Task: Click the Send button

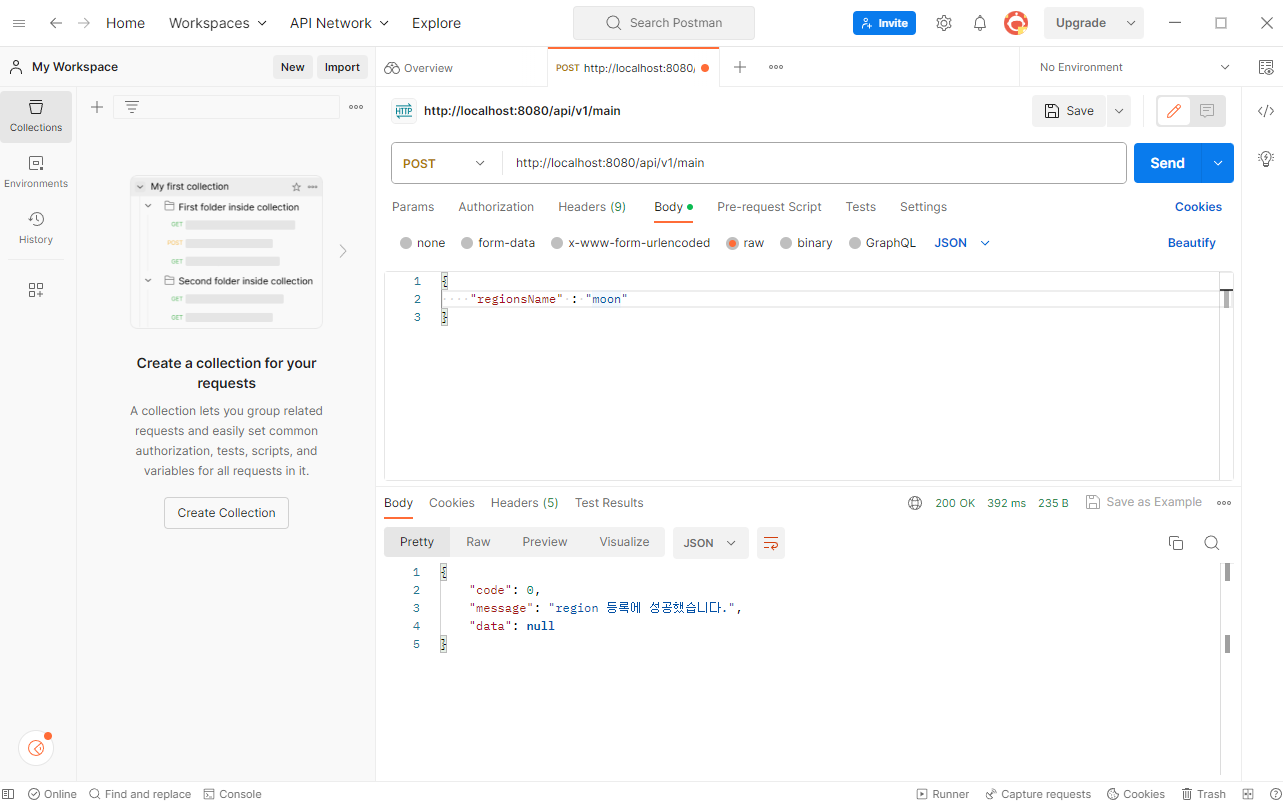Action: [x=1168, y=163]
